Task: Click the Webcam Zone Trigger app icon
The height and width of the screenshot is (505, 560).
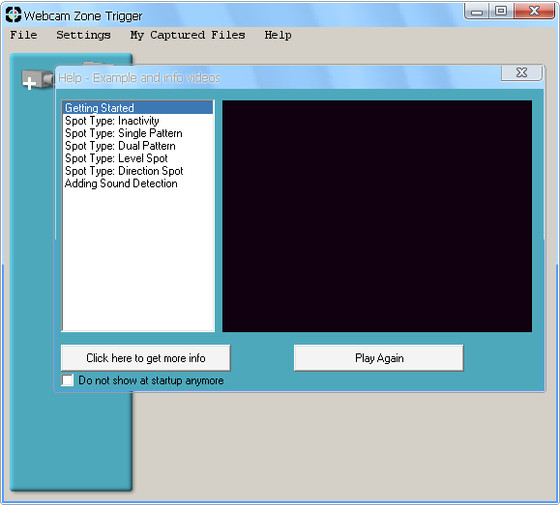Action: pyautogui.click(x=14, y=15)
